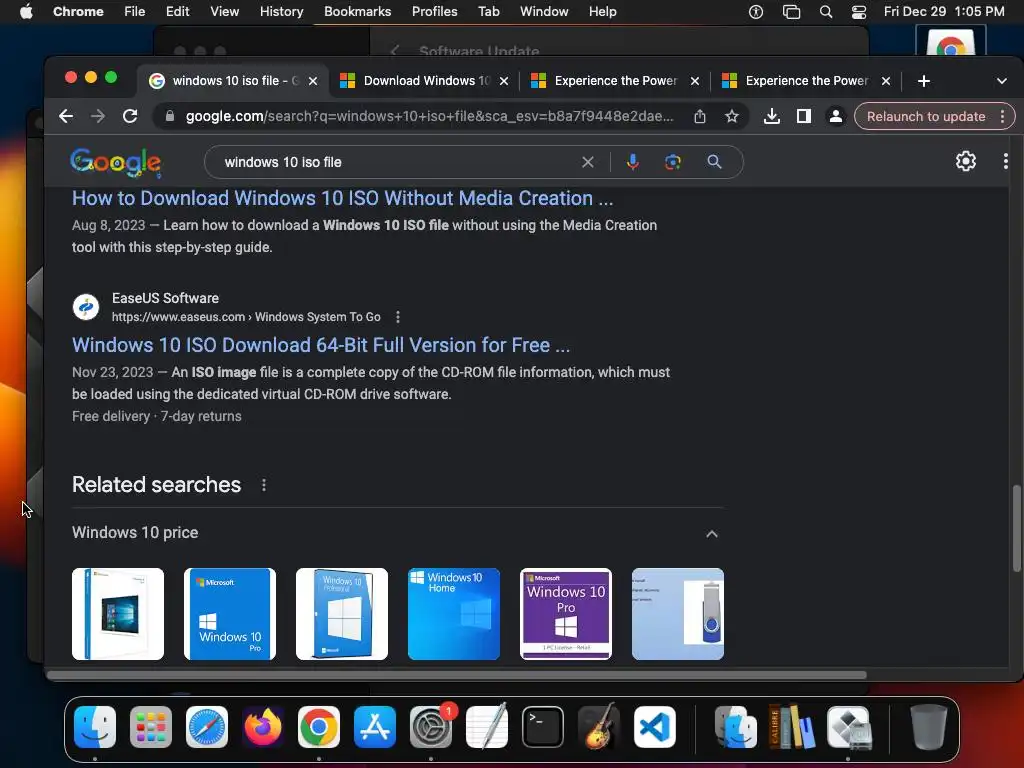Click the vertical page scrollbar
The width and height of the screenshot is (1024, 768).
pyautogui.click(x=1016, y=528)
